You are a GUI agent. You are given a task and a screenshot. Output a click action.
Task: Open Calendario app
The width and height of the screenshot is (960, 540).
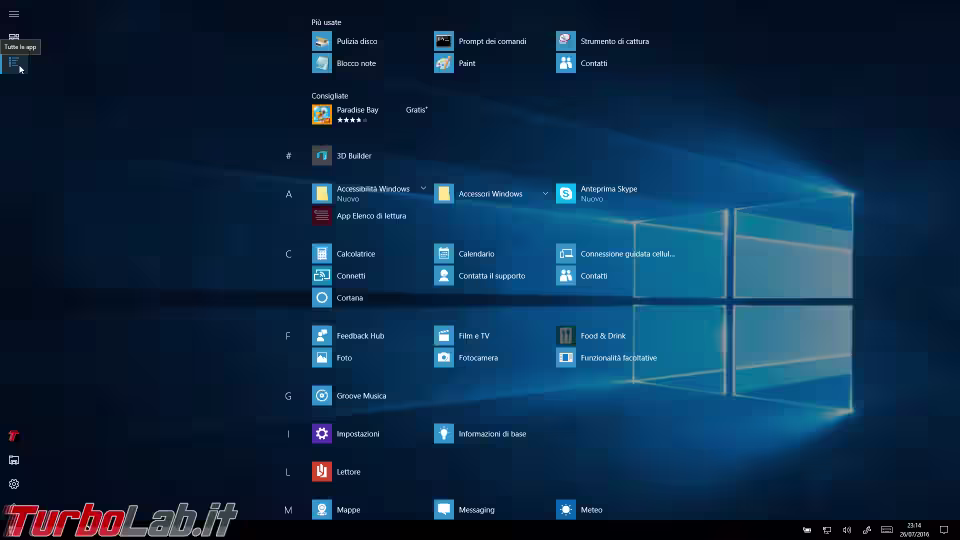[464, 253]
